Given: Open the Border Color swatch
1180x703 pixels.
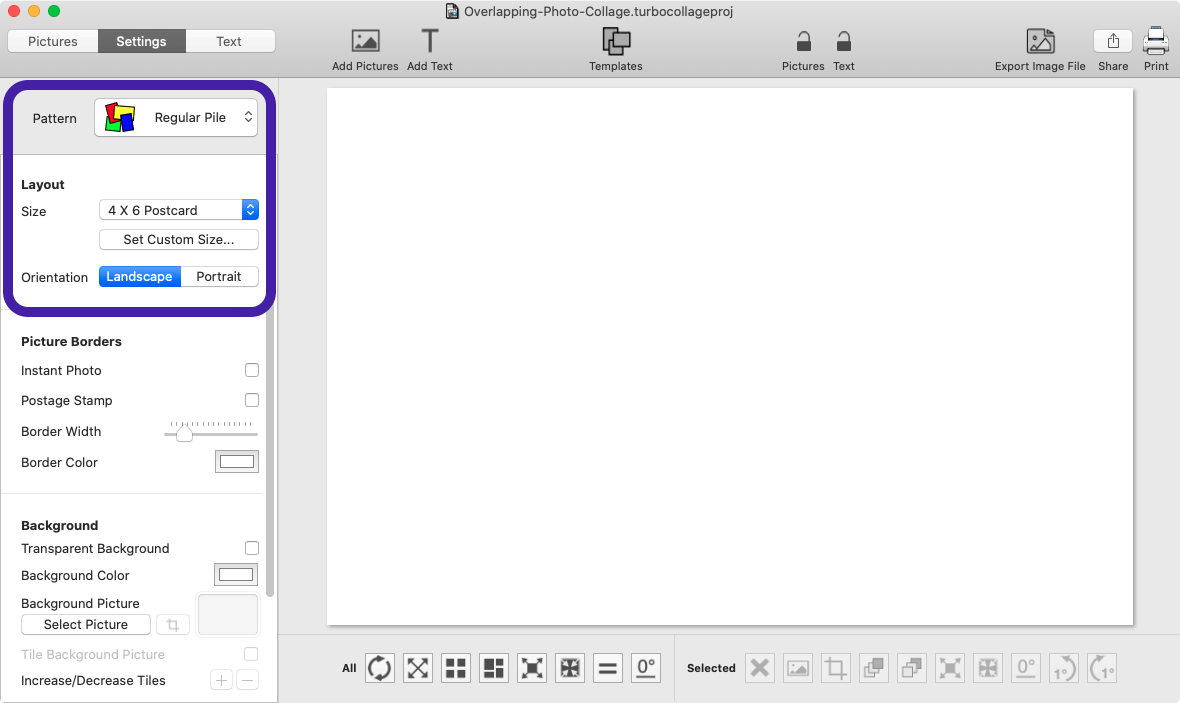Looking at the screenshot, I should (x=237, y=462).
